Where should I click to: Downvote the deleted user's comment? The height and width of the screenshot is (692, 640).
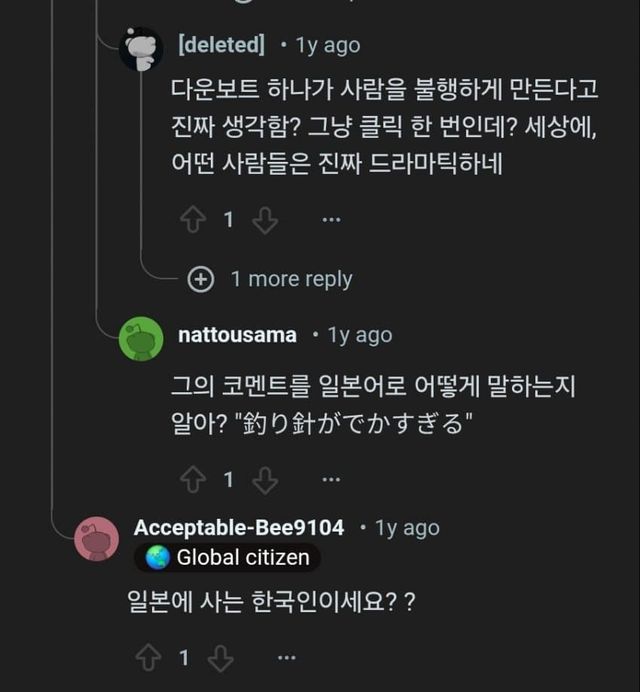point(264,220)
